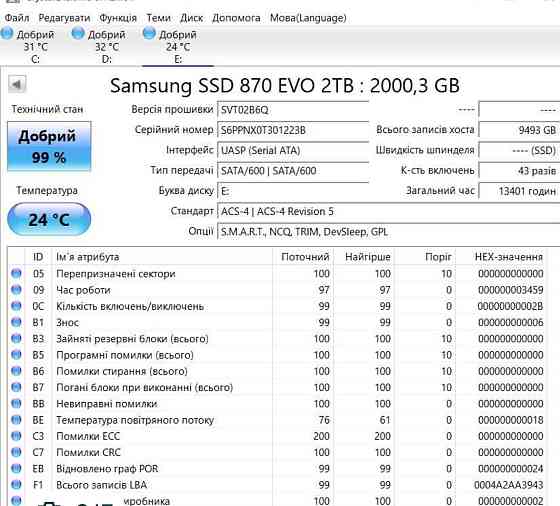Screen dimensions: 560x506
Task: Click the 24 °C temperature button
Action: coord(49,219)
